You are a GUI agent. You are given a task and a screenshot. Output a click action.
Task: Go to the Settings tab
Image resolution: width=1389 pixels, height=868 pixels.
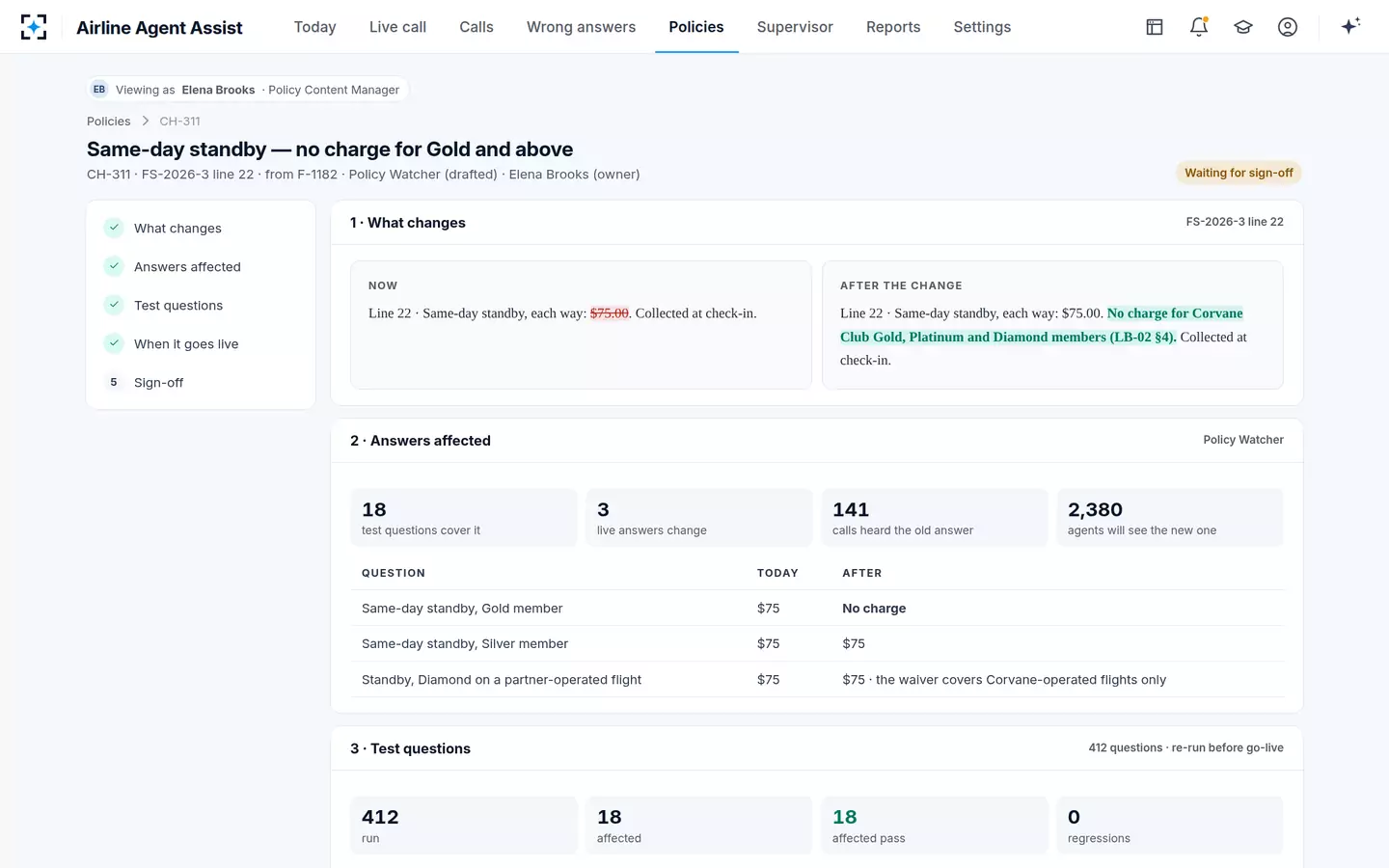point(982,27)
